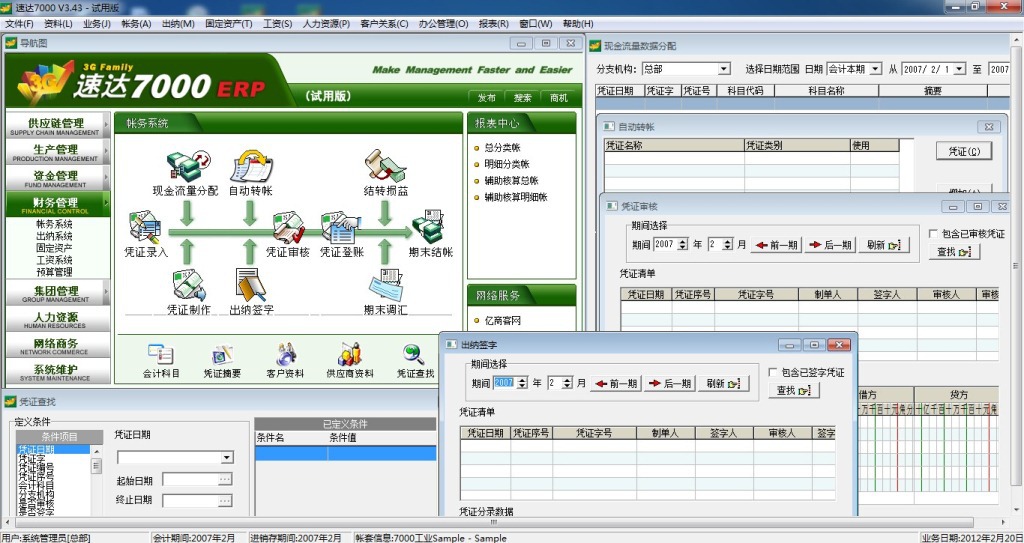Select 系统维护 sidebar module
This screenshot has width=1024, height=543.
(56, 372)
